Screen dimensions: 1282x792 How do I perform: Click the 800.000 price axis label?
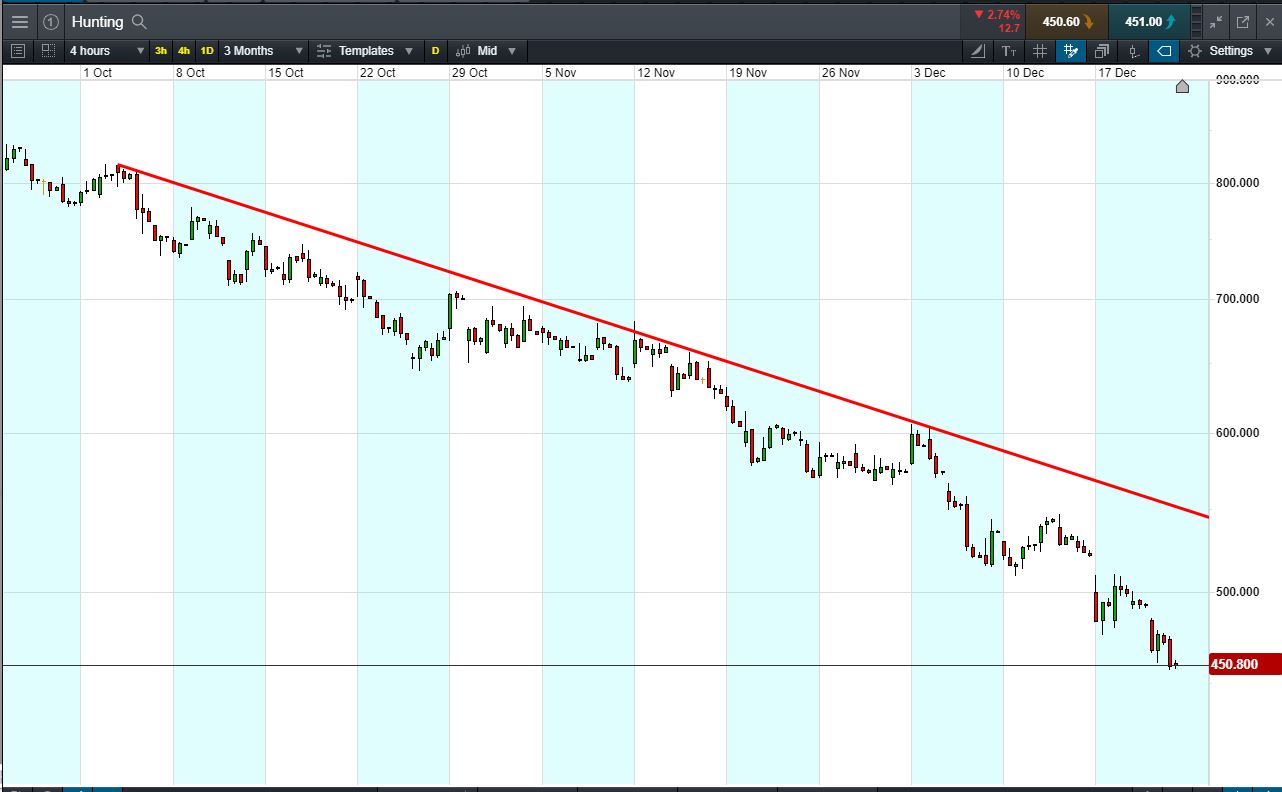1238,182
